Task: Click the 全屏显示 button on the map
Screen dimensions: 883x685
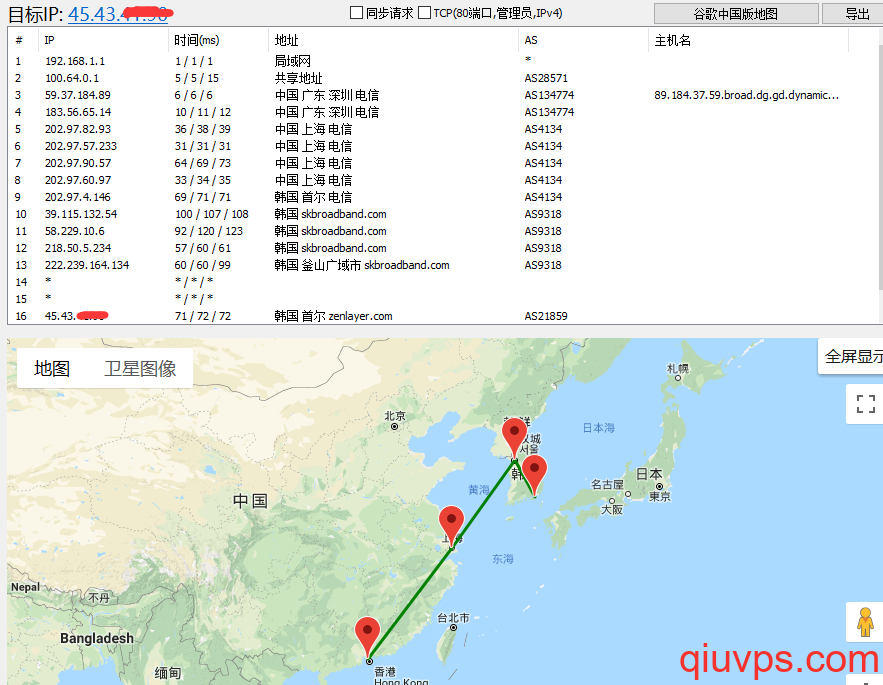Action: pyautogui.click(x=851, y=356)
